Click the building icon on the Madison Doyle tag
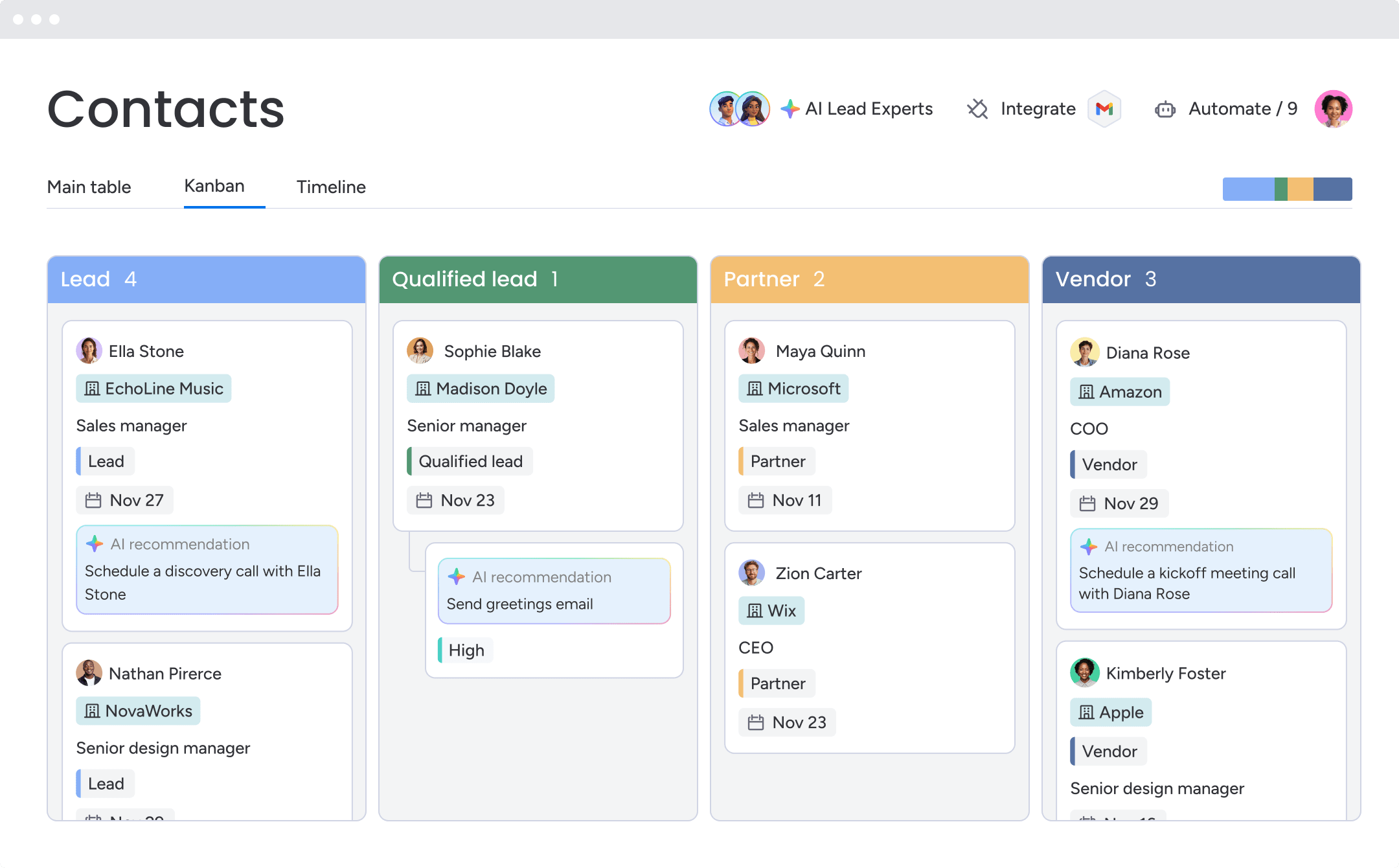The image size is (1399, 868). click(423, 389)
